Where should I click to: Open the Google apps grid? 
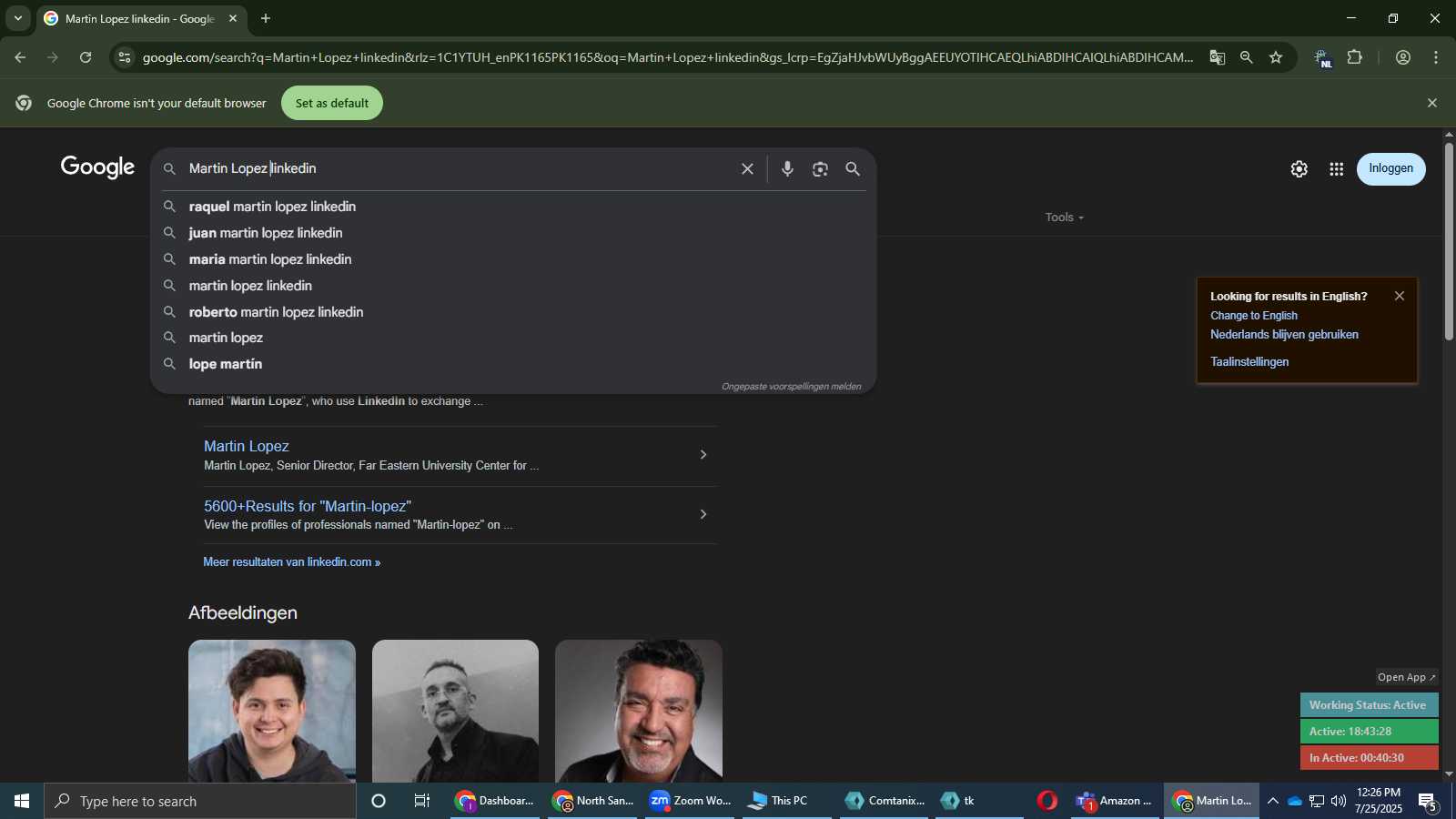[x=1336, y=169]
